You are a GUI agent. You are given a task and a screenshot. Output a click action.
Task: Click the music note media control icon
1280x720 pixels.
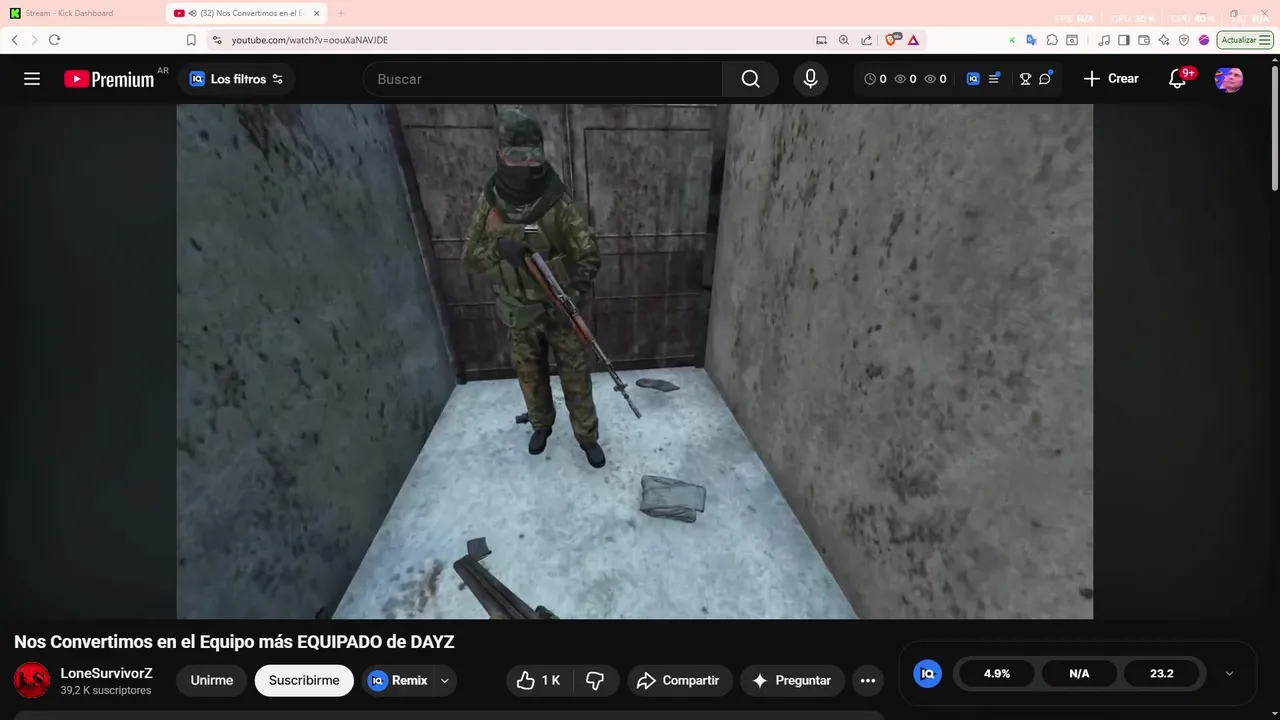click(1104, 40)
